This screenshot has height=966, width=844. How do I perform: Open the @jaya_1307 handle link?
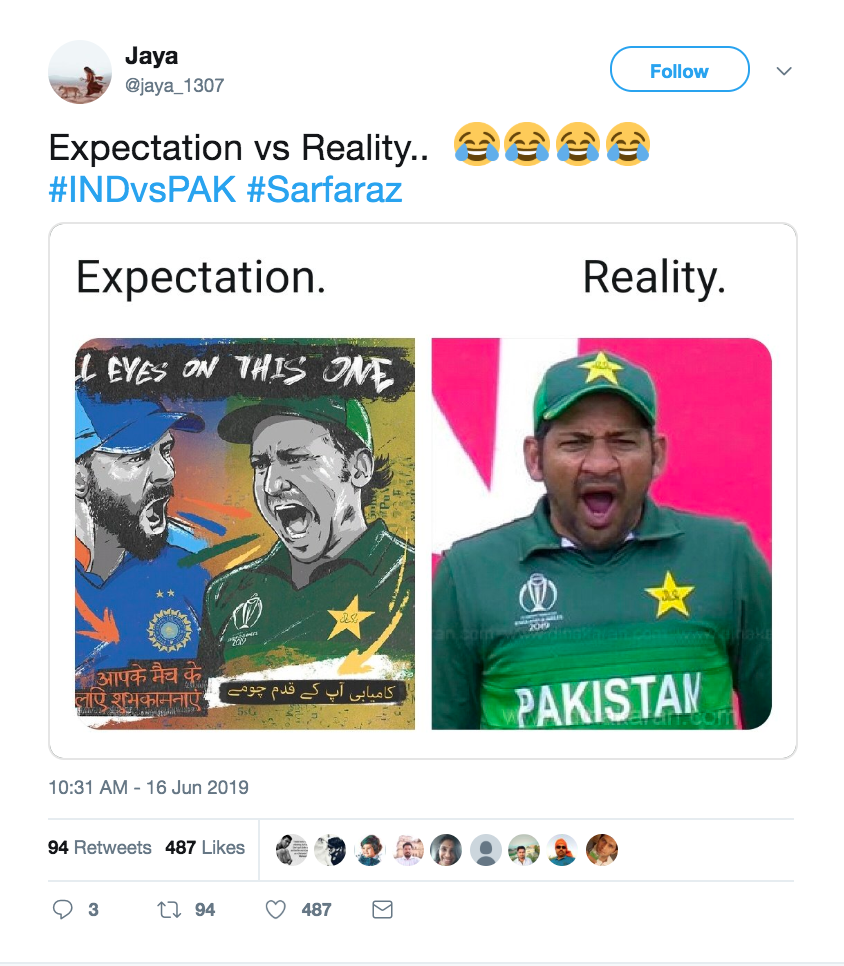(174, 86)
